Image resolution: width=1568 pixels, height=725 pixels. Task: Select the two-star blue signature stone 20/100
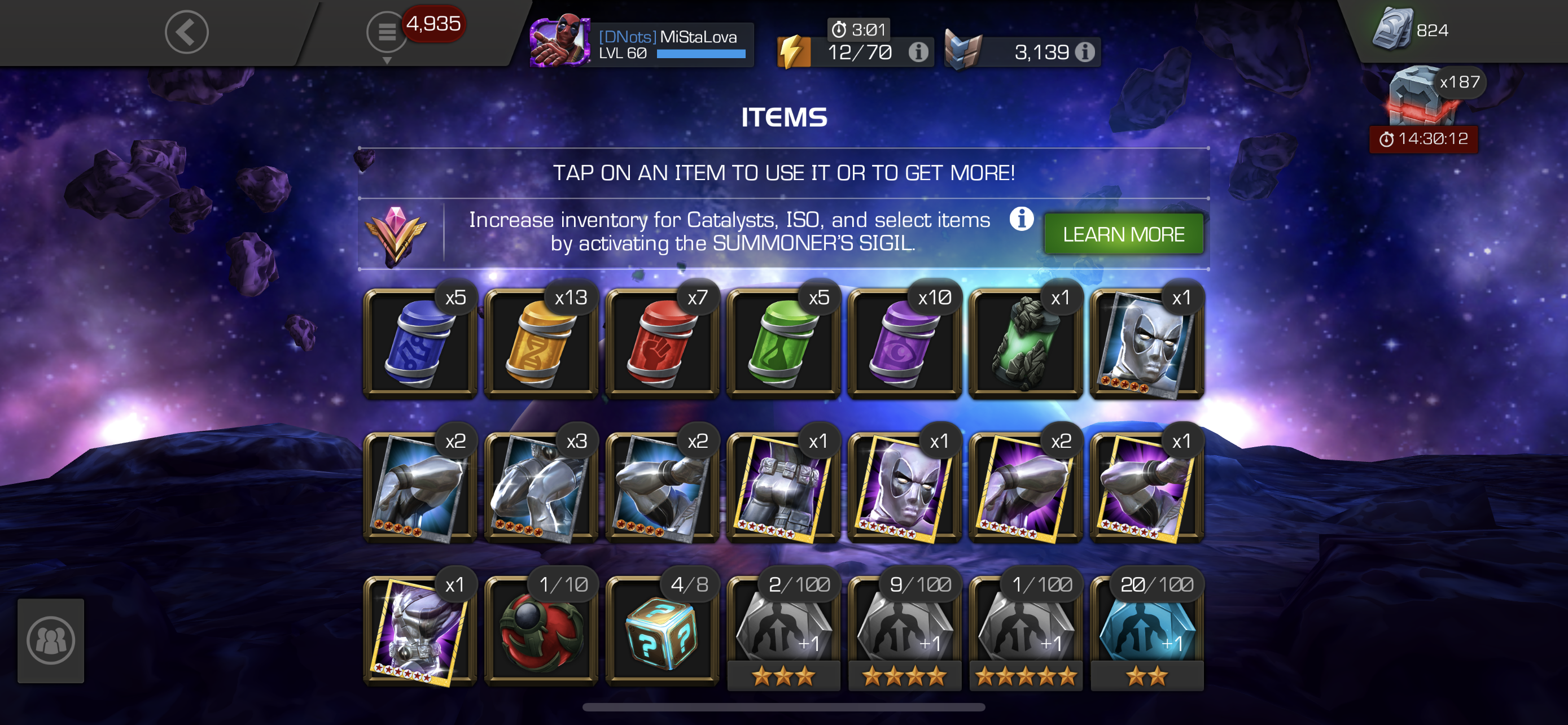1147,633
